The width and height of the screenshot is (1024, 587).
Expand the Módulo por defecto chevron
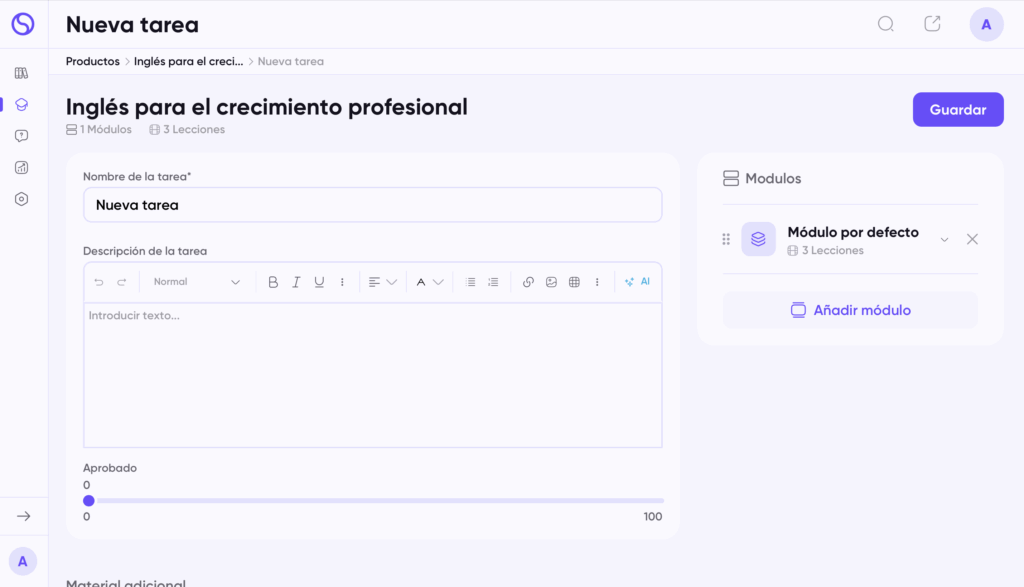coord(944,240)
